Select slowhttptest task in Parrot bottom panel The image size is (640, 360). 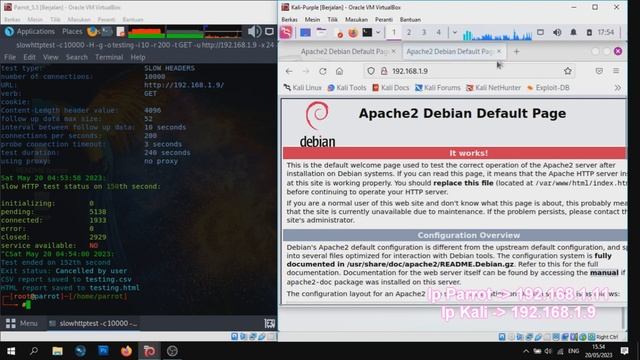click(x=93, y=323)
